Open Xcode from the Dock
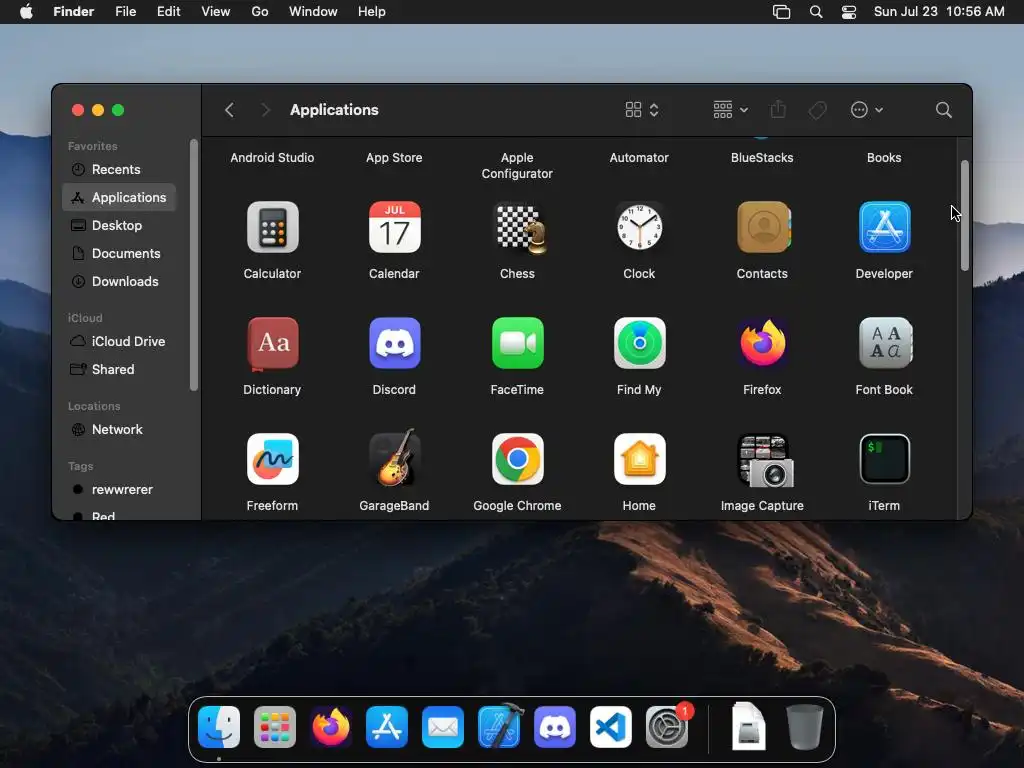This screenshot has width=1024, height=768. pyautogui.click(x=500, y=726)
